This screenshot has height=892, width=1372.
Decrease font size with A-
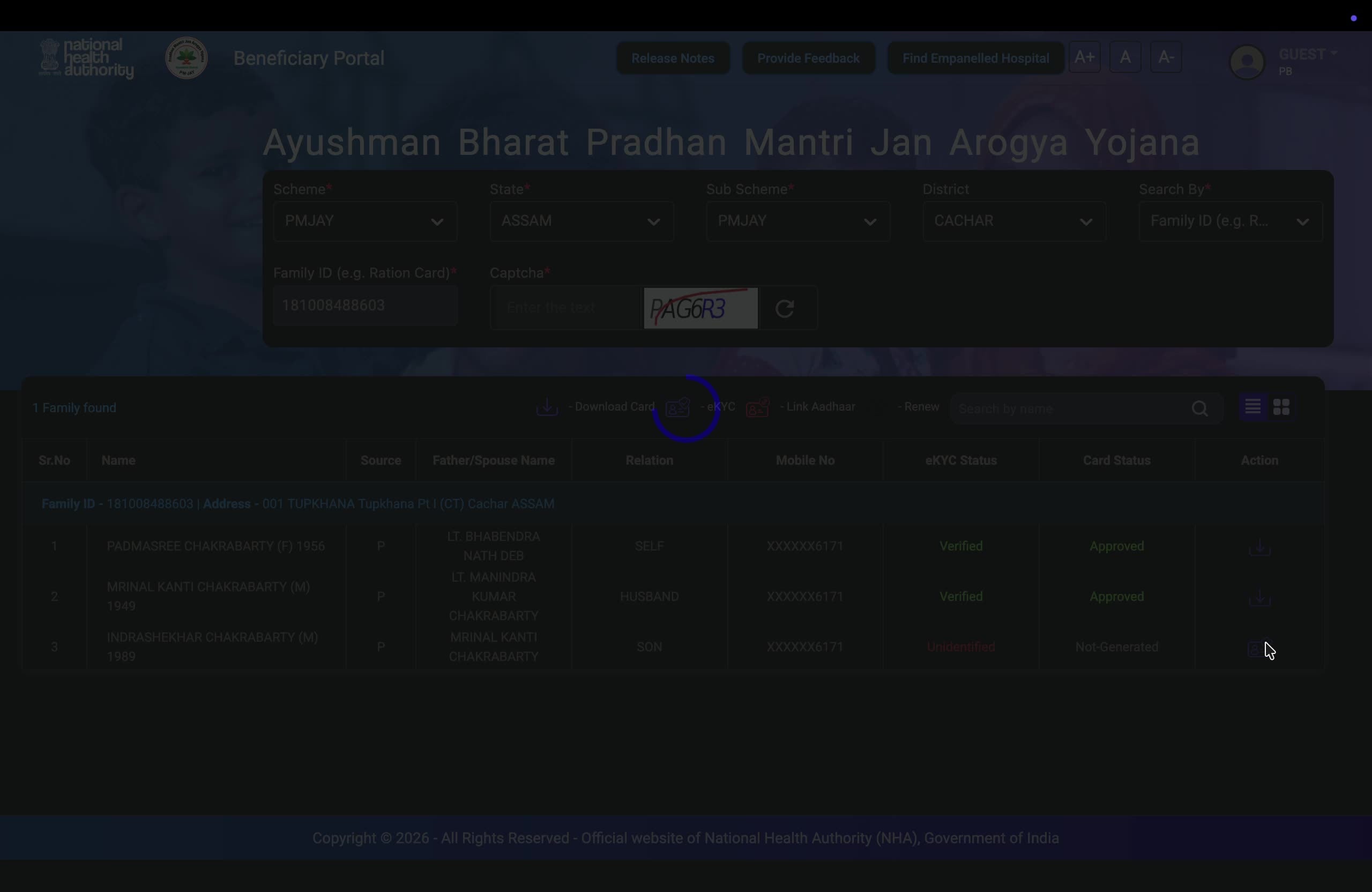point(1166,58)
